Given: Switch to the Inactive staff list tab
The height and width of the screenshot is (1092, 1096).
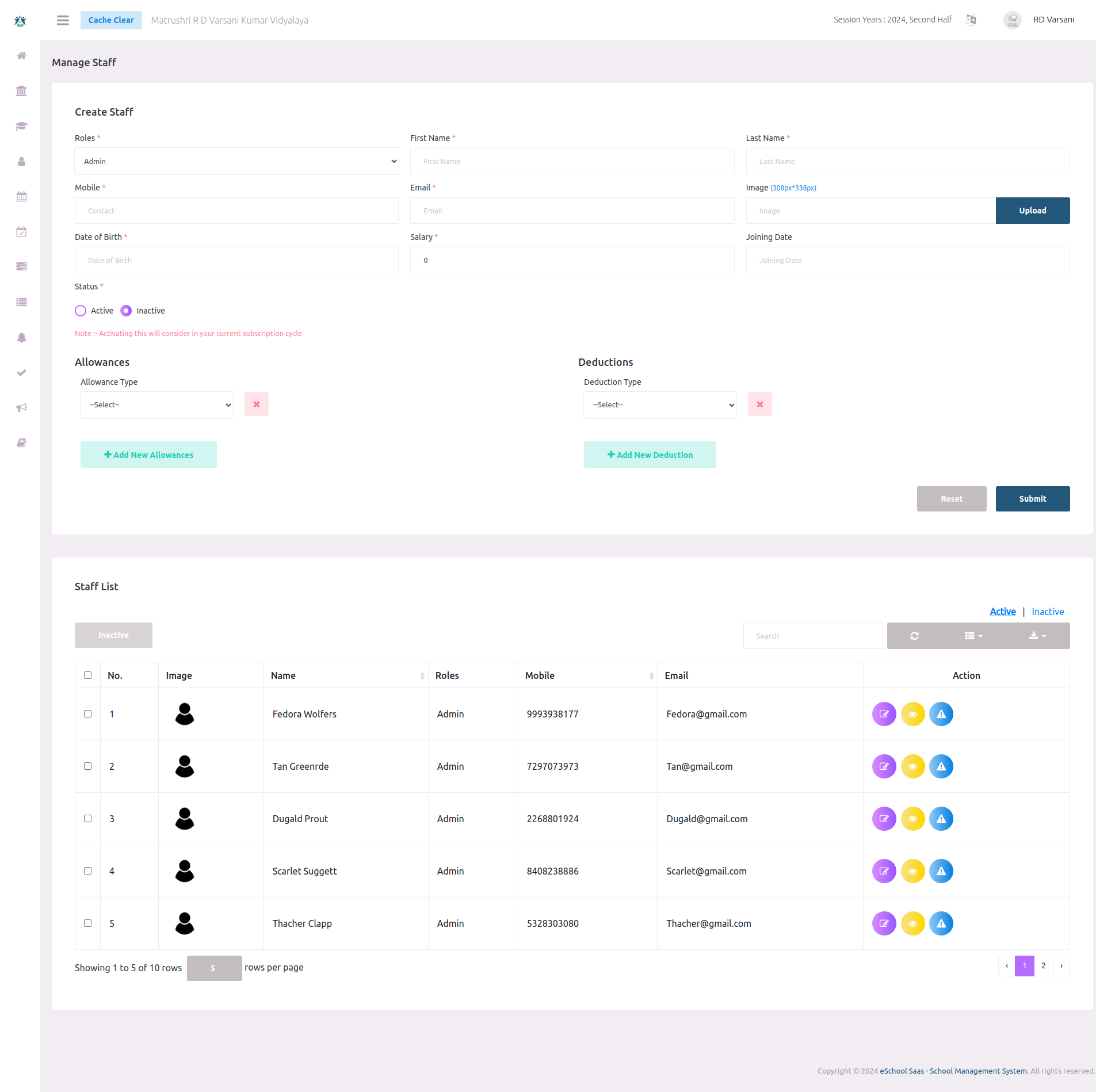Looking at the screenshot, I should (1047, 612).
